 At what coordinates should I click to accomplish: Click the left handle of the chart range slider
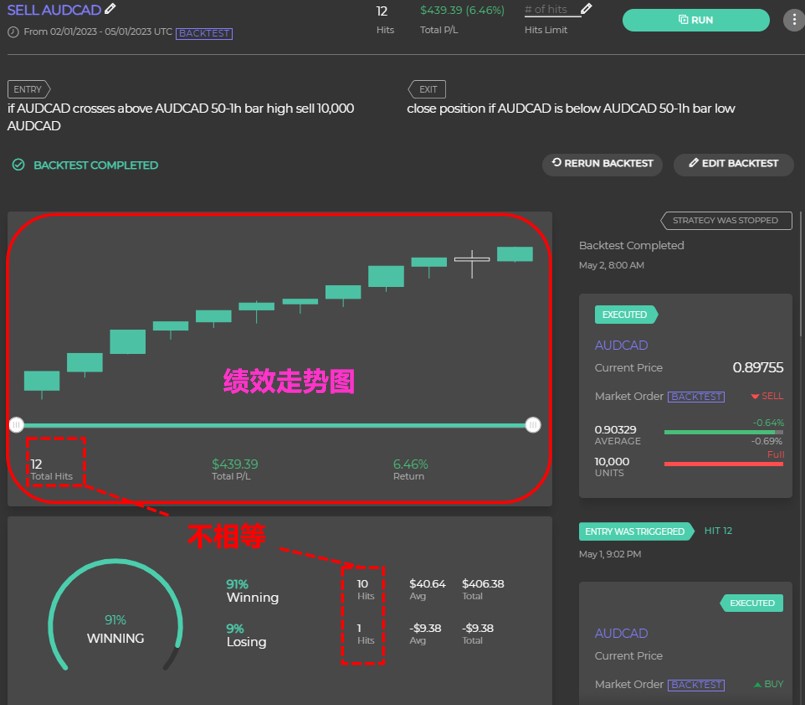click(16, 425)
